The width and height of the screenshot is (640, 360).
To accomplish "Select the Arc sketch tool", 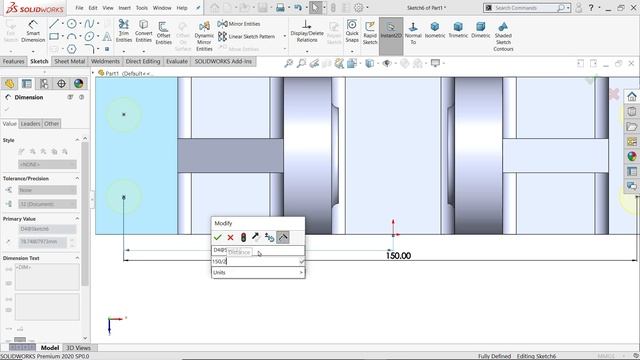I will (71, 36).
